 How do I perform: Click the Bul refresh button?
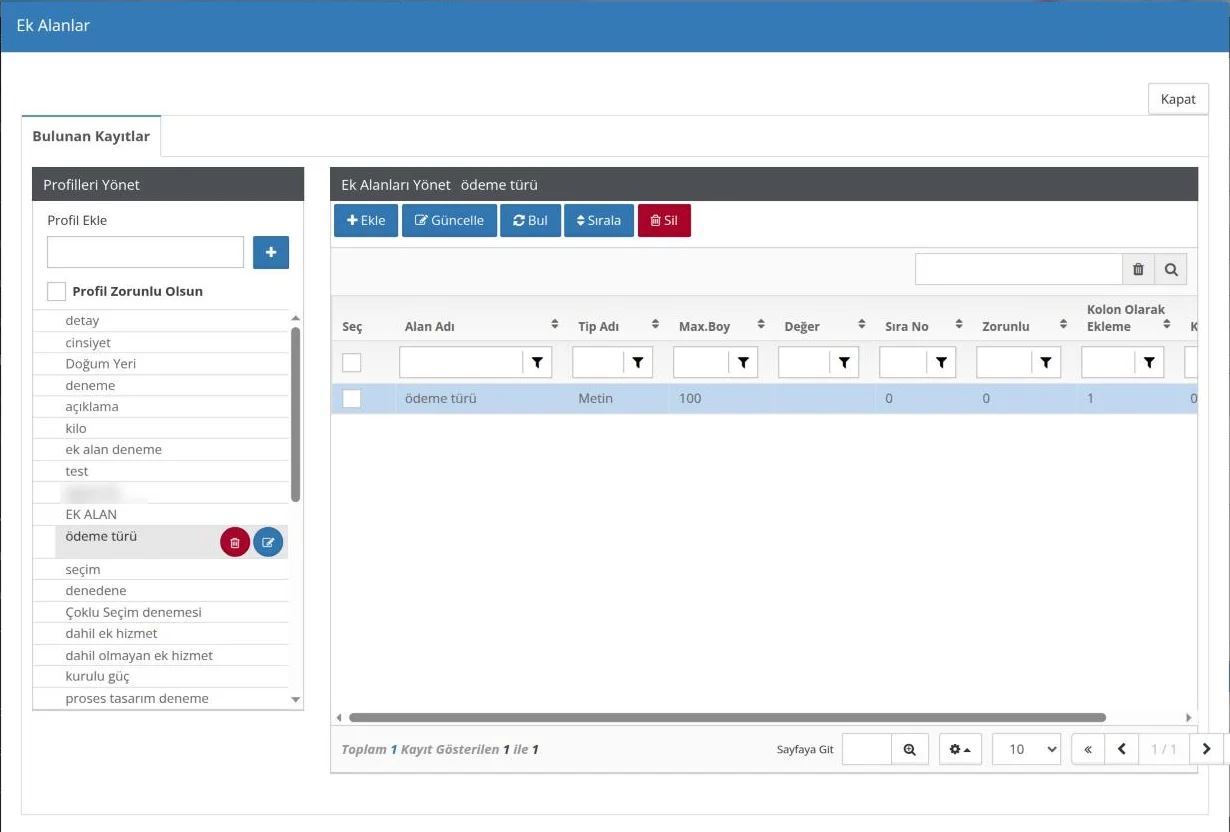click(x=530, y=221)
